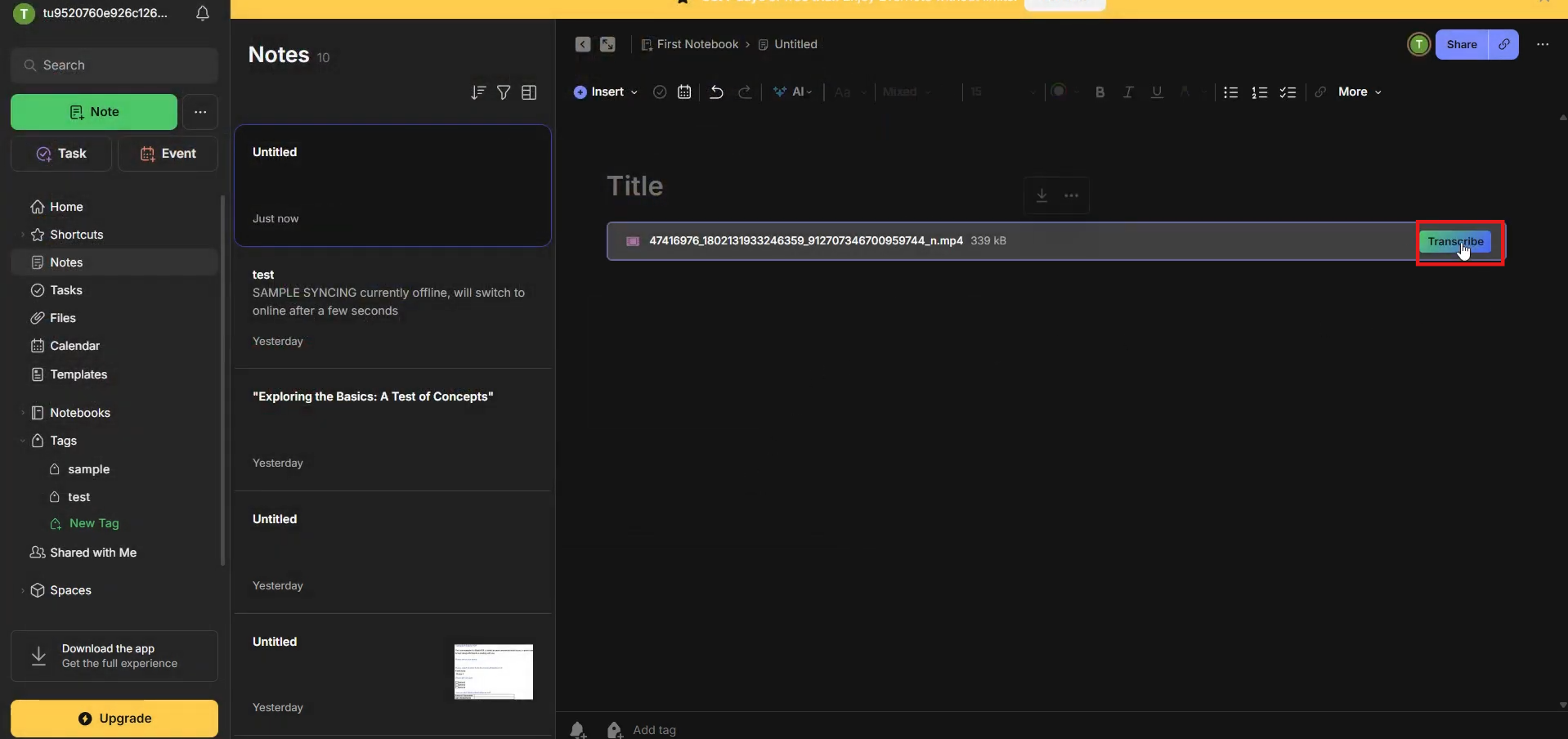Open the account avatar in sidebar
This screenshot has width=1568, height=739.
coord(24,13)
